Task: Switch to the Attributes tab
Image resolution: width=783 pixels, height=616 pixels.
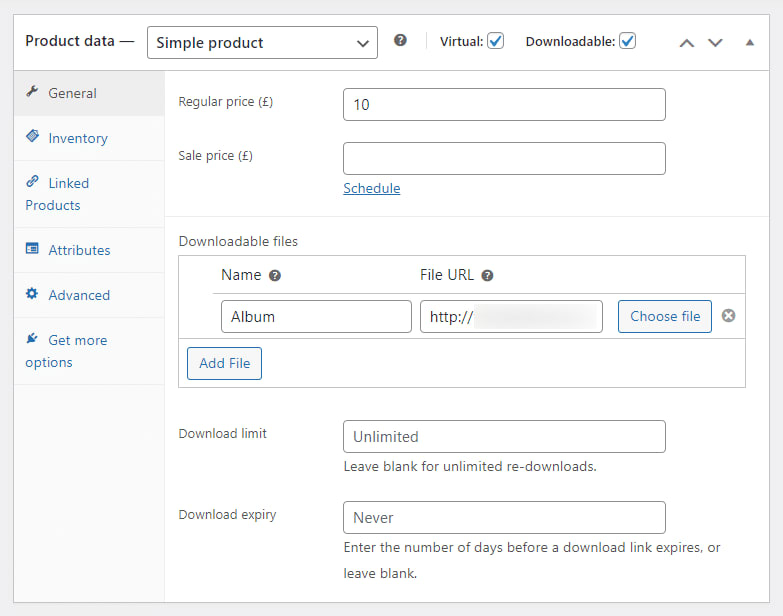Action: click(x=89, y=250)
